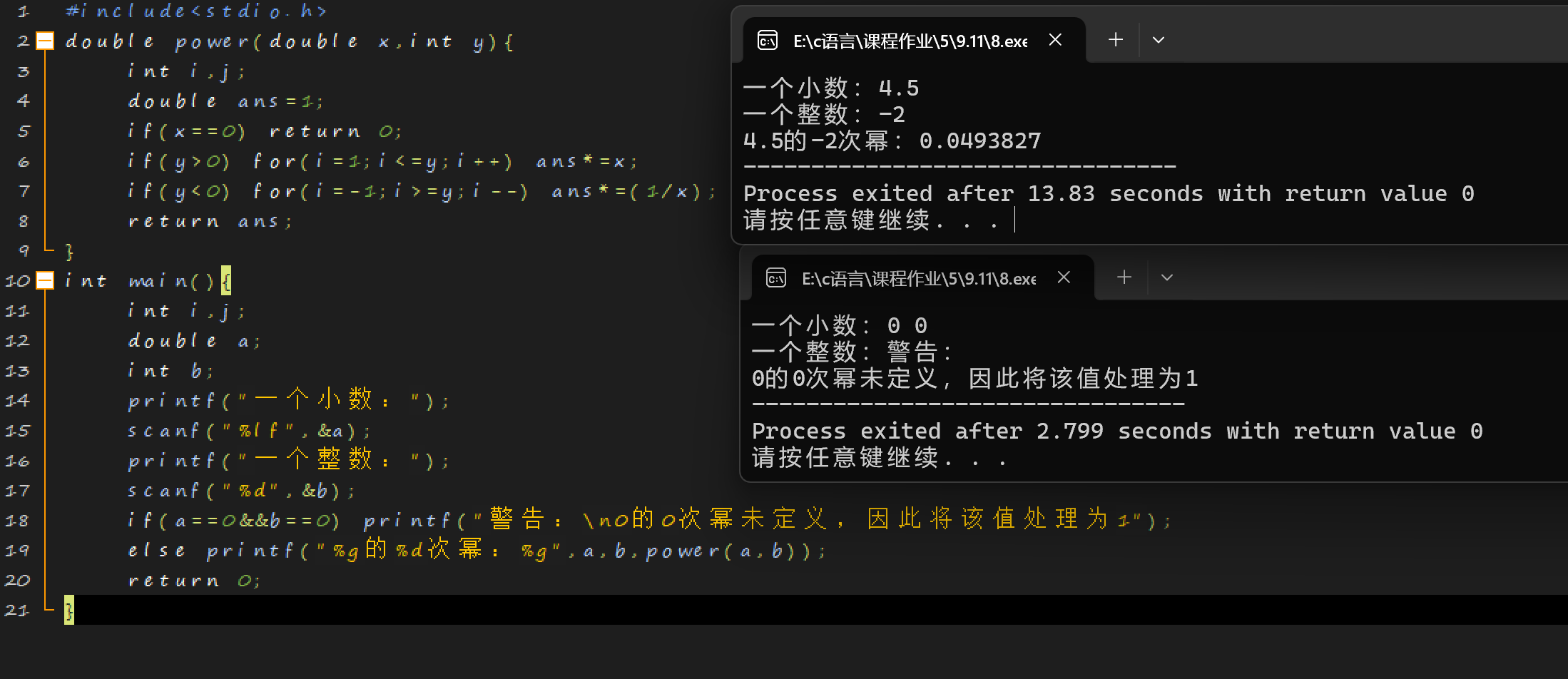This screenshot has width=1568, height=679.
Task: Expand tab dropdown in upper terminal window
Action: [x=1159, y=40]
